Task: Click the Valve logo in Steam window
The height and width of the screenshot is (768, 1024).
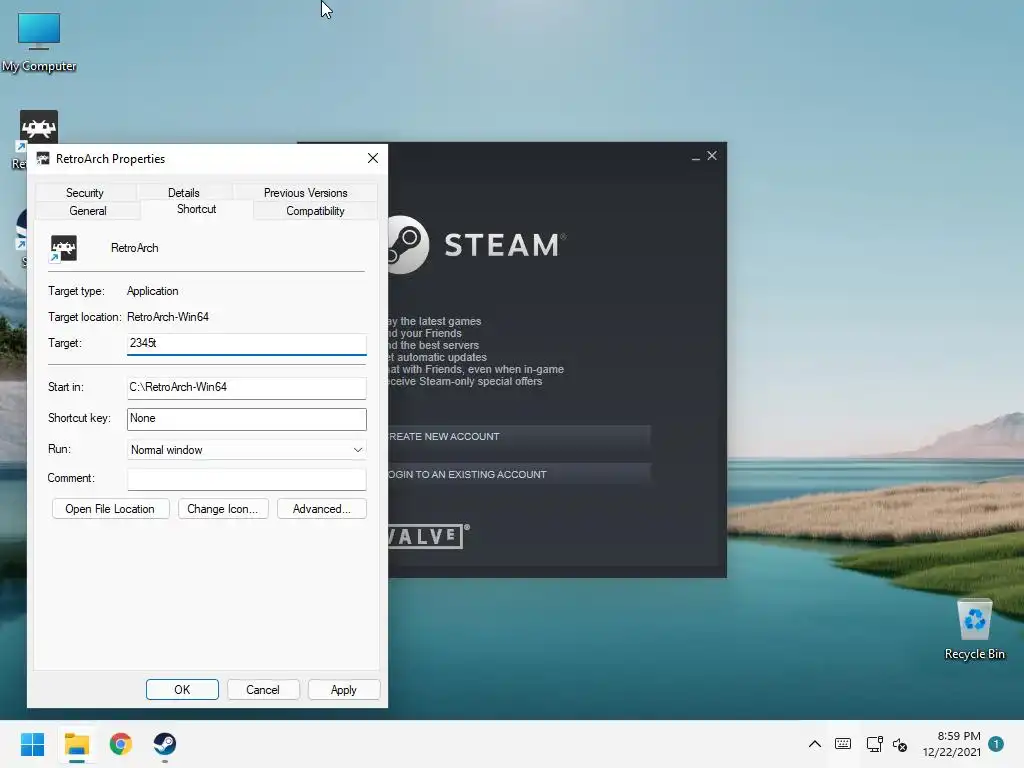Action: [x=428, y=536]
